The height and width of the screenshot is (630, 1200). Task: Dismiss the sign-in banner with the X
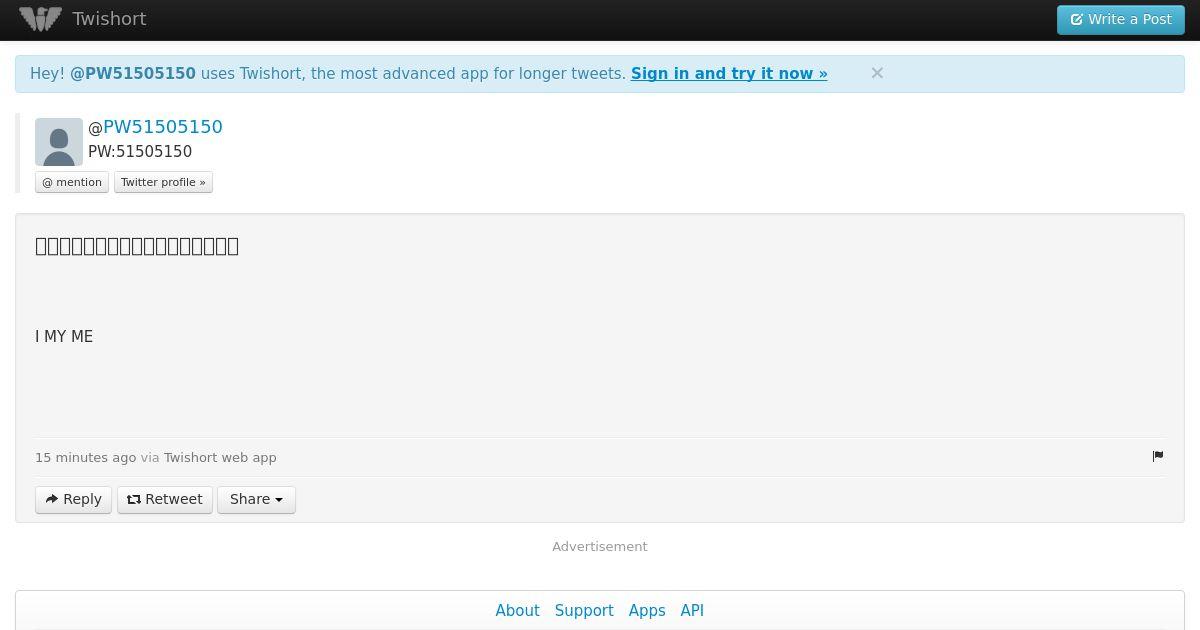coord(877,73)
